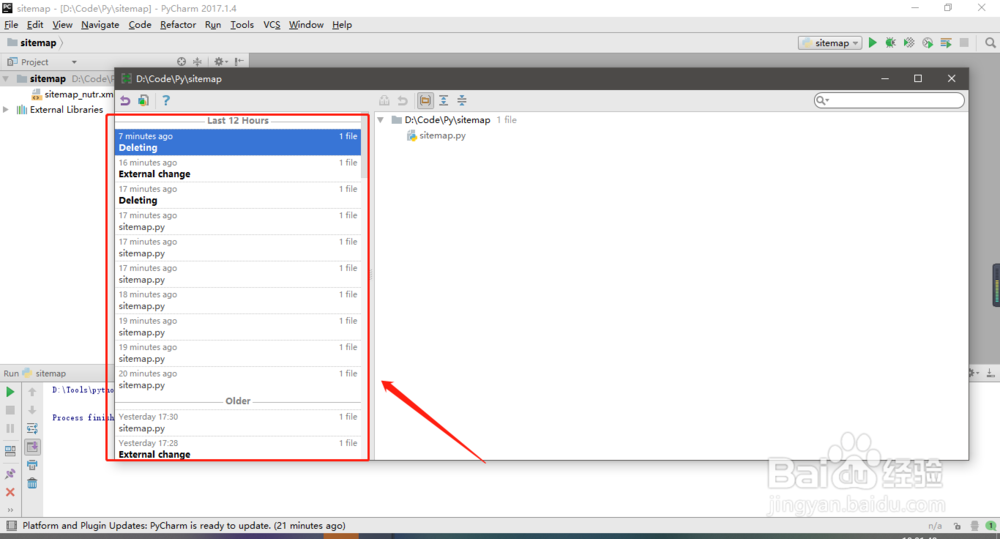The width and height of the screenshot is (1000, 539).
Task: Open the Navigate menu
Action: point(100,25)
